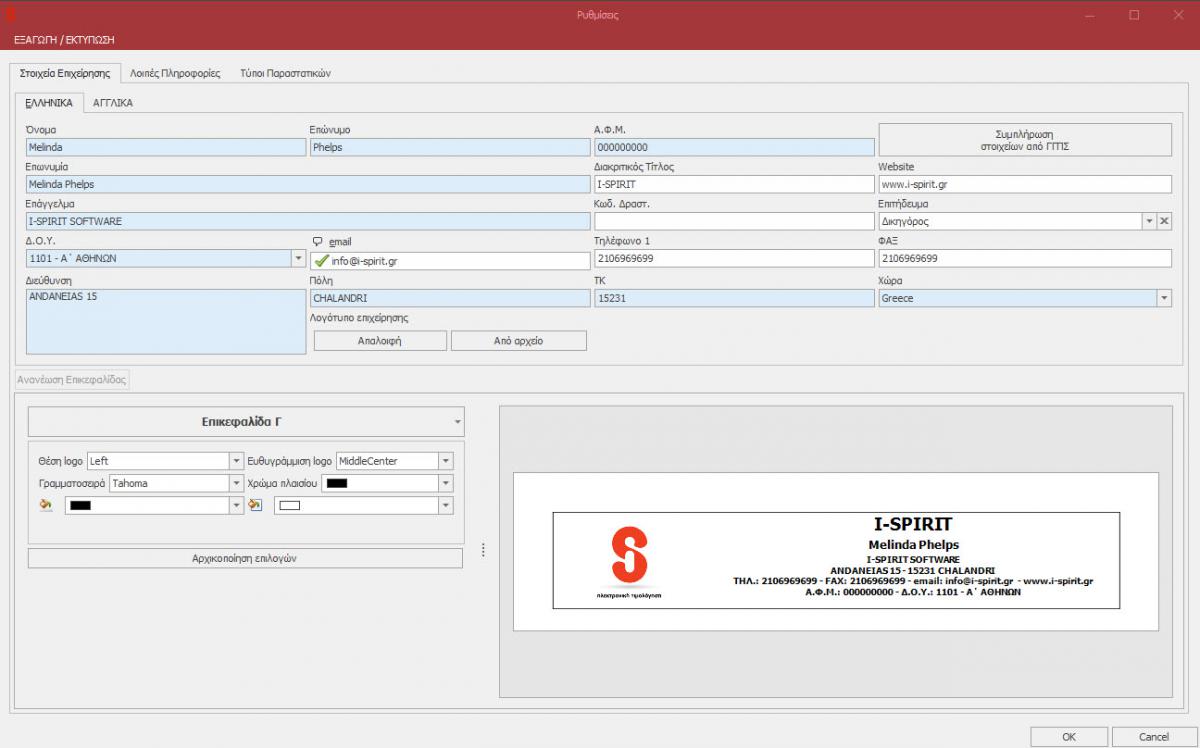
Task: Click the Όνομα field containing Melinda
Action: pos(166,147)
